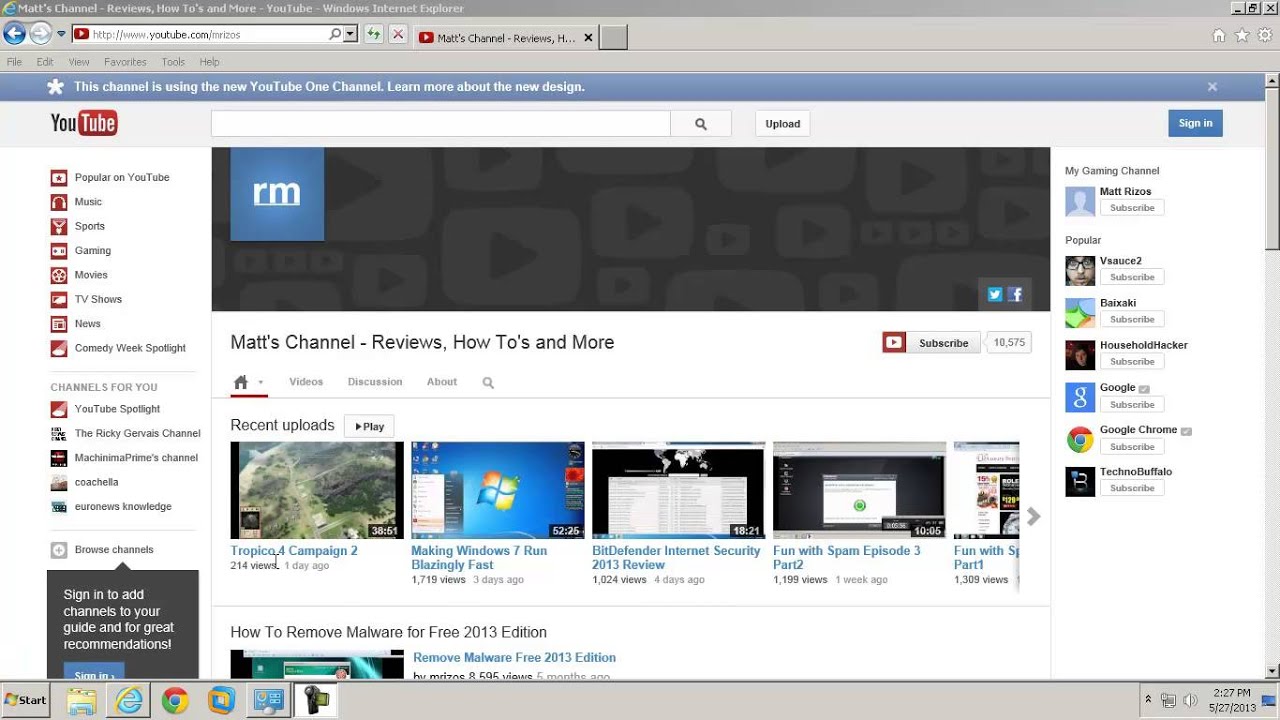Click the browser Refresh button
This screenshot has width=1280, height=720.
click(373, 34)
